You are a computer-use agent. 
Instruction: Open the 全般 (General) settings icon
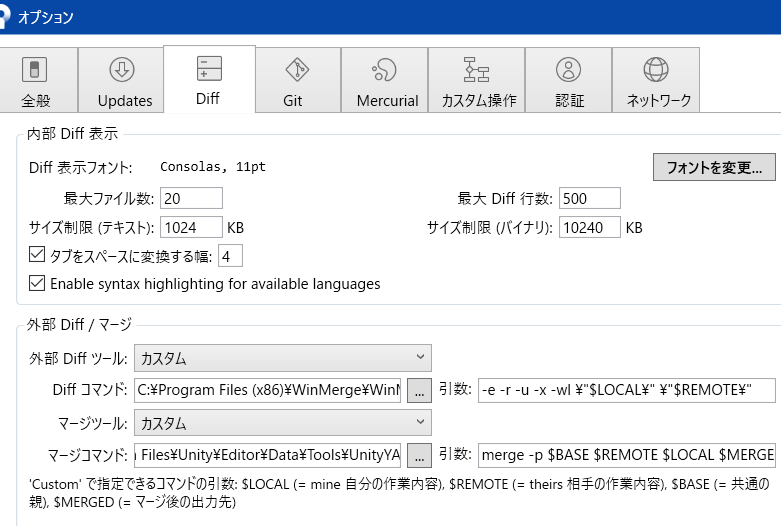click(34, 69)
